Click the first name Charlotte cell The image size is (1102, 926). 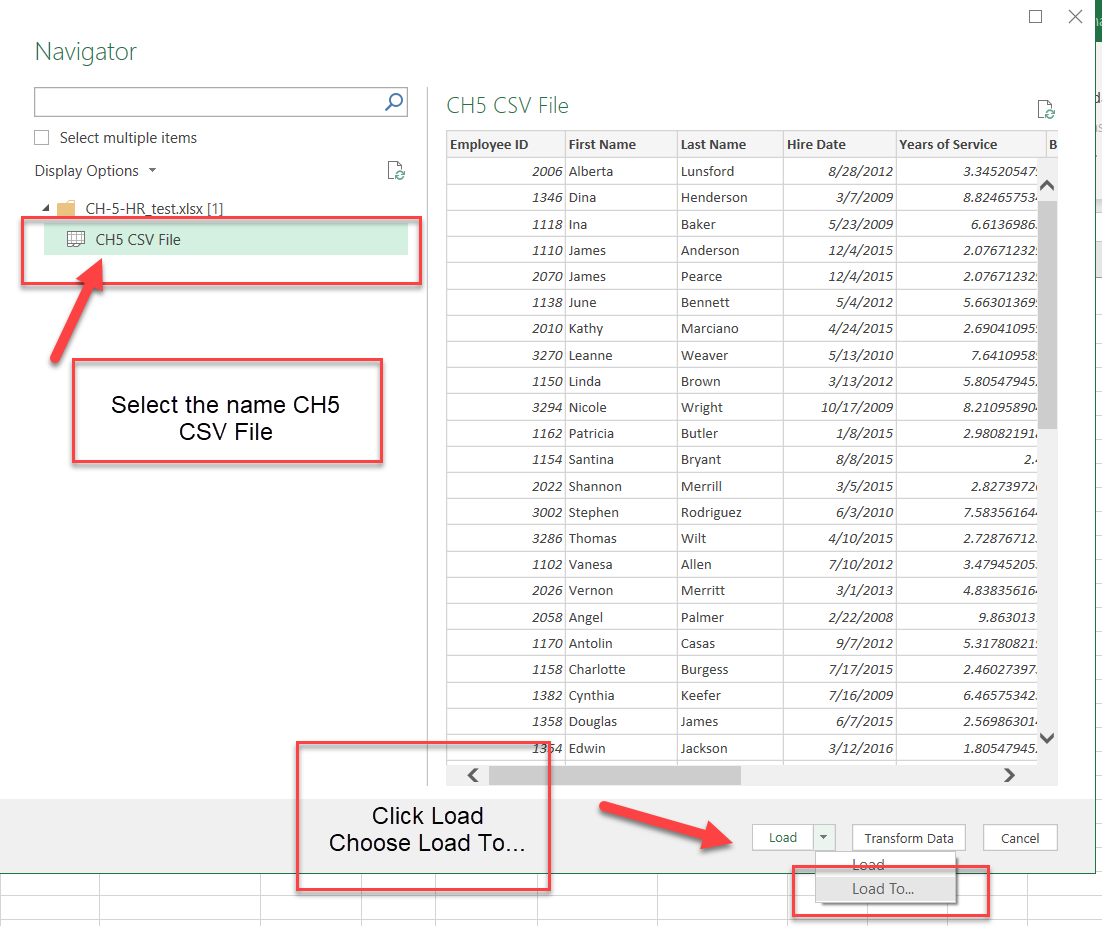coord(621,670)
